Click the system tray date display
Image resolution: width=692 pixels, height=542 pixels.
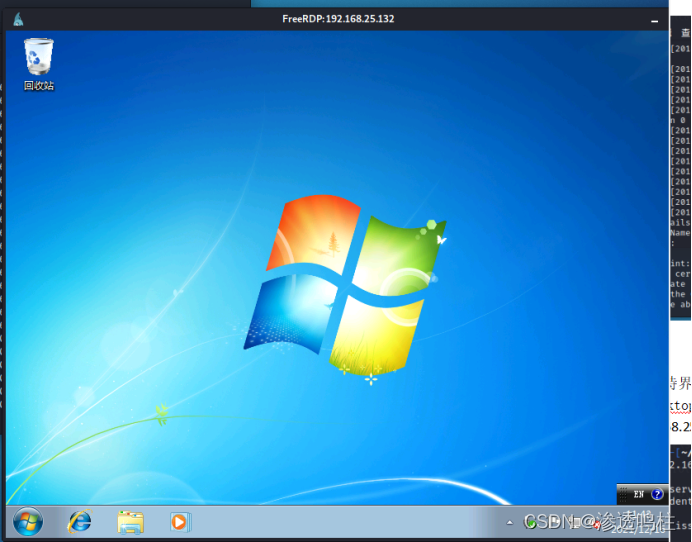click(x=638, y=528)
